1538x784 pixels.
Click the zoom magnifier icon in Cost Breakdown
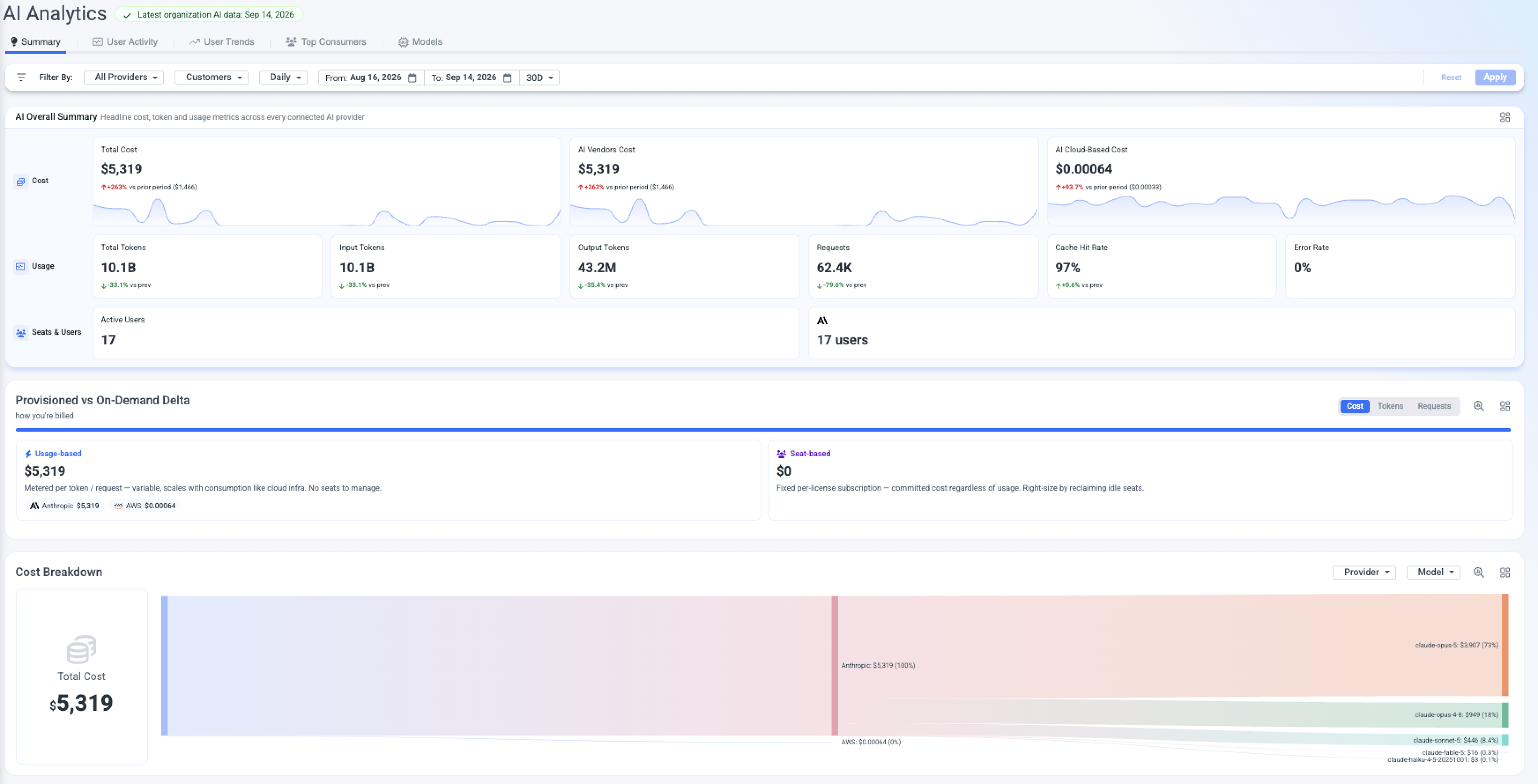(x=1479, y=572)
